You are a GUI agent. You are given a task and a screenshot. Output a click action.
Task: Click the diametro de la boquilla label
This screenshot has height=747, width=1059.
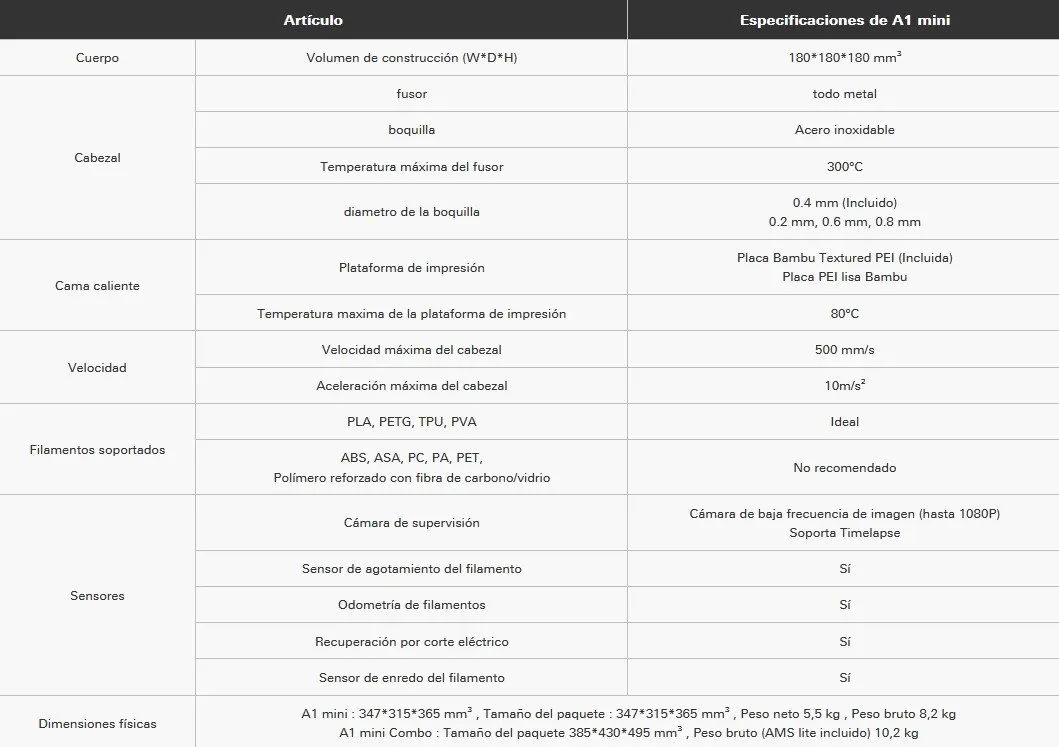411,212
